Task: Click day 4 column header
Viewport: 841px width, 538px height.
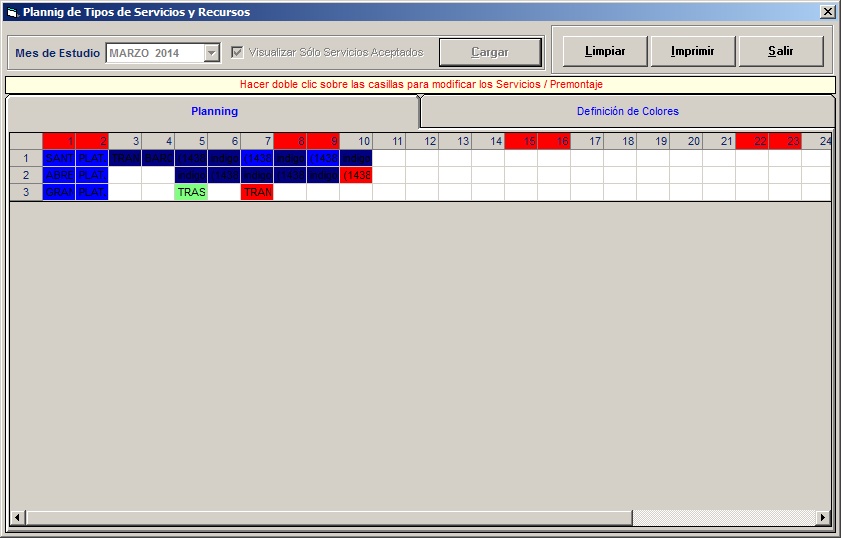Action: coord(158,141)
